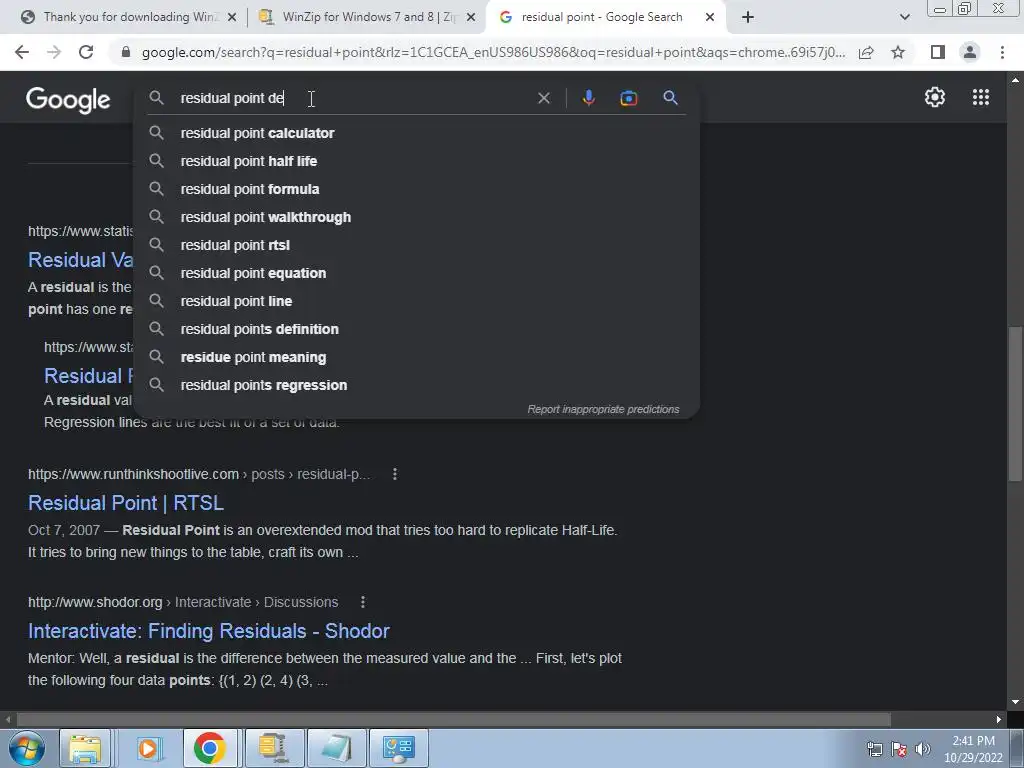Choose suggestion residual points regression
The height and width of the screenshot is (768, 1024).
click(417, 386)
